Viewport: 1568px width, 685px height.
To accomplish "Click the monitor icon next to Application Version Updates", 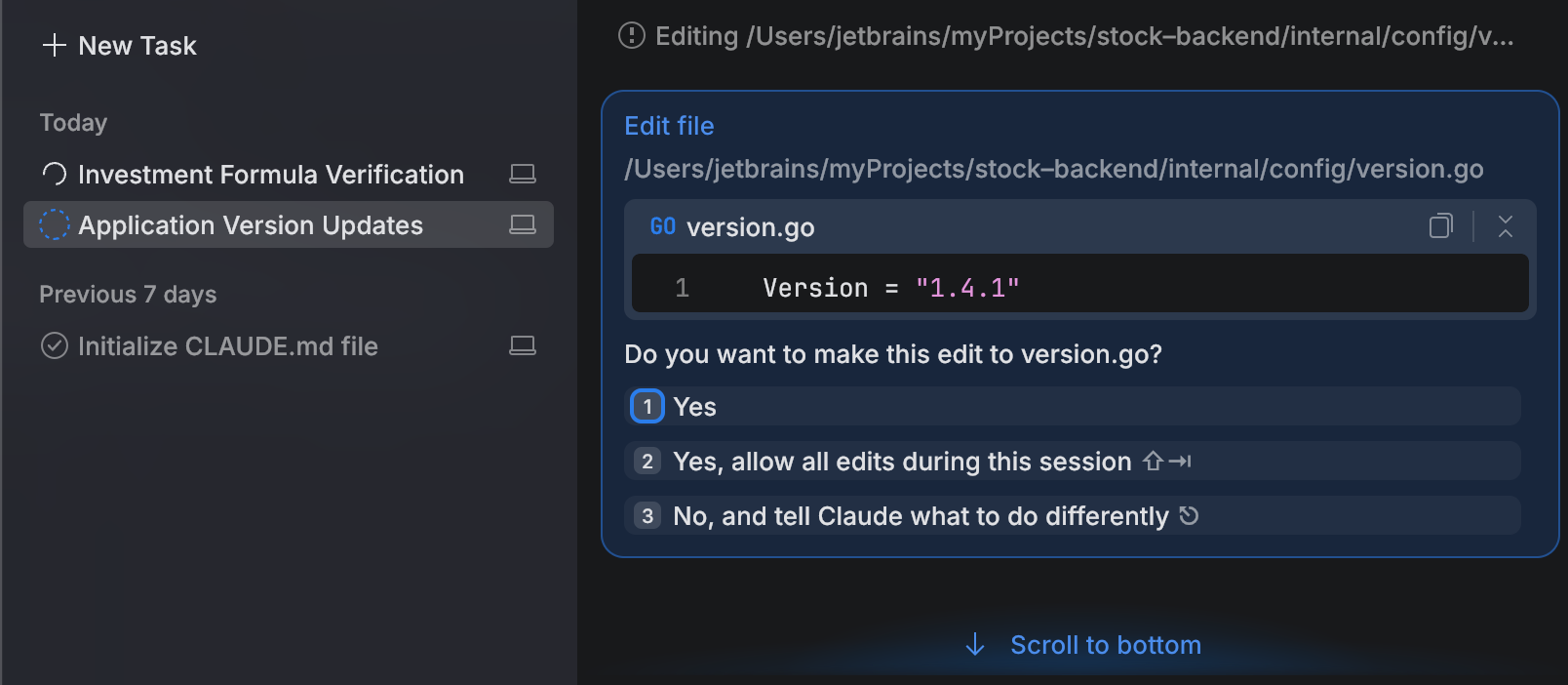I will [523, 224].
